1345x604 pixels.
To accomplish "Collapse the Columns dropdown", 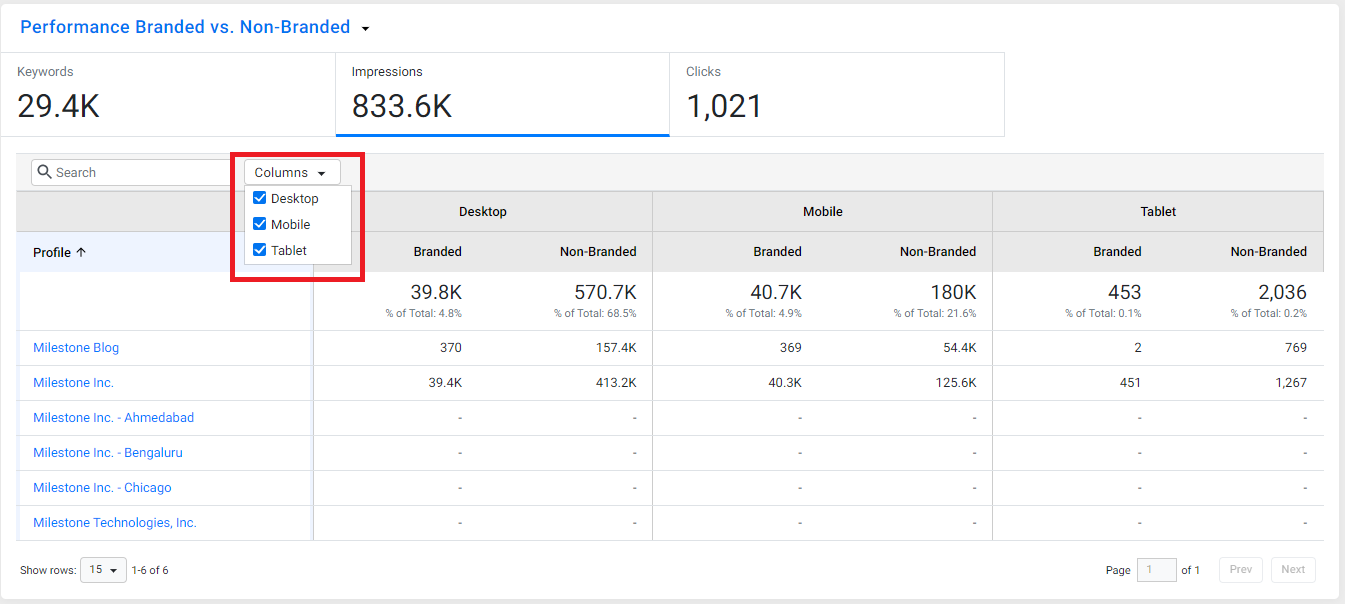I will [292, 172].
